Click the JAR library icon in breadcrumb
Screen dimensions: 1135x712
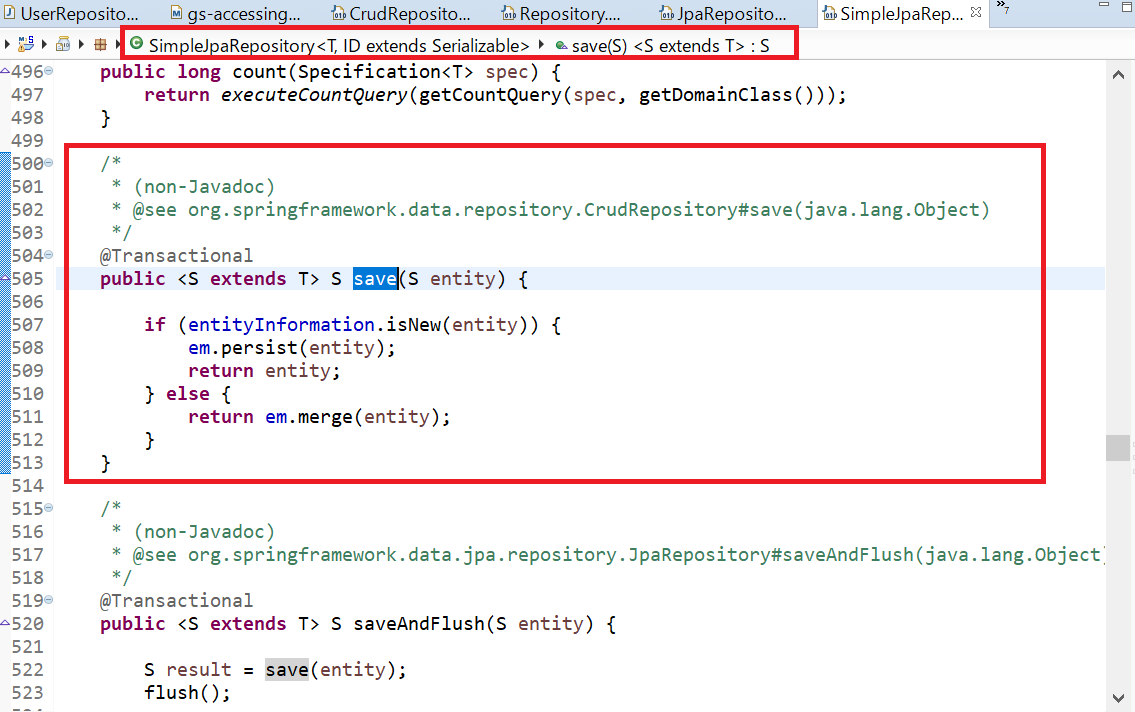[62, 45]
